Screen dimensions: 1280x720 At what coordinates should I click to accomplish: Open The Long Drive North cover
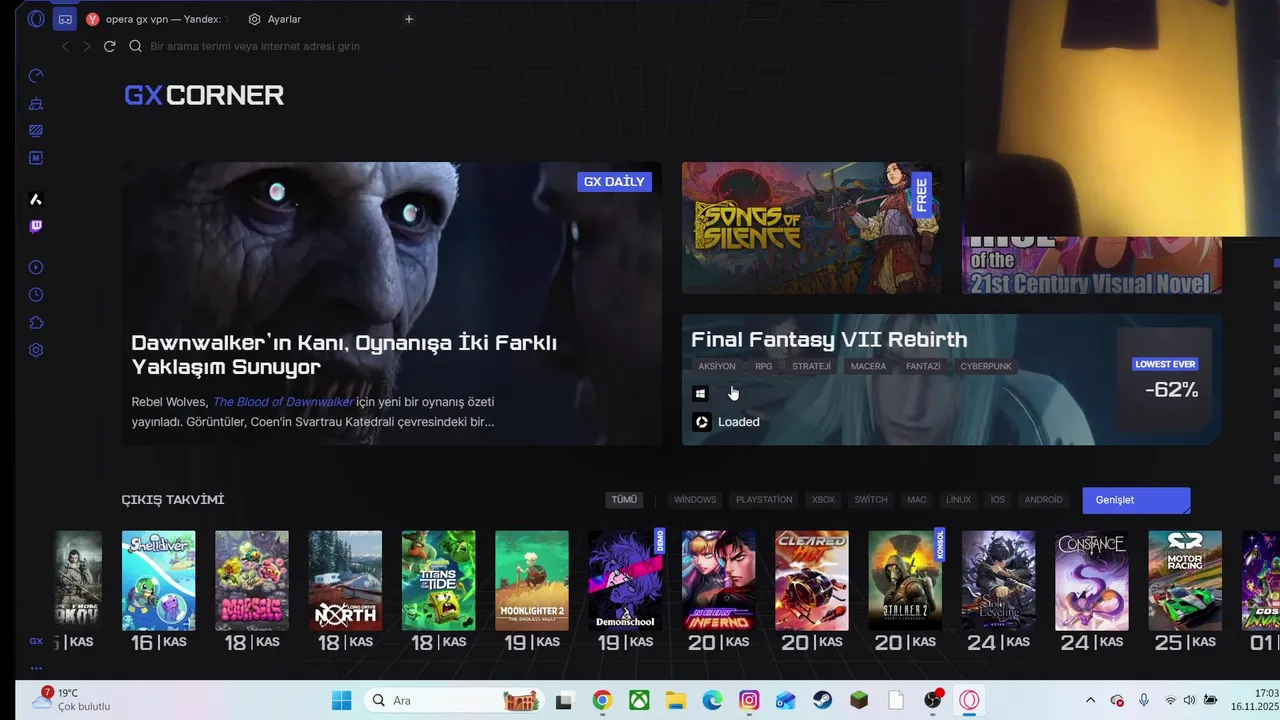pyautogui.click(x=345, y=581)
